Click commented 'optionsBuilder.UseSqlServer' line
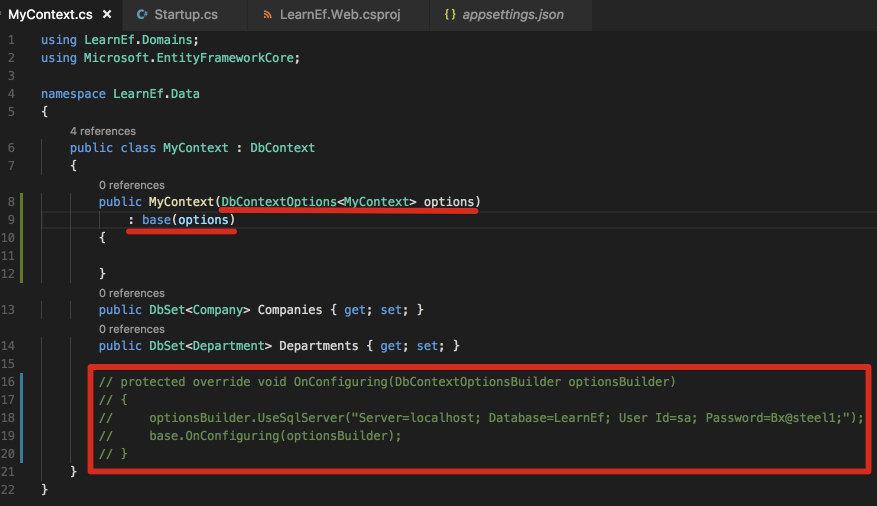The width and height of the screenshot is (877, 506). click(481, 418)
